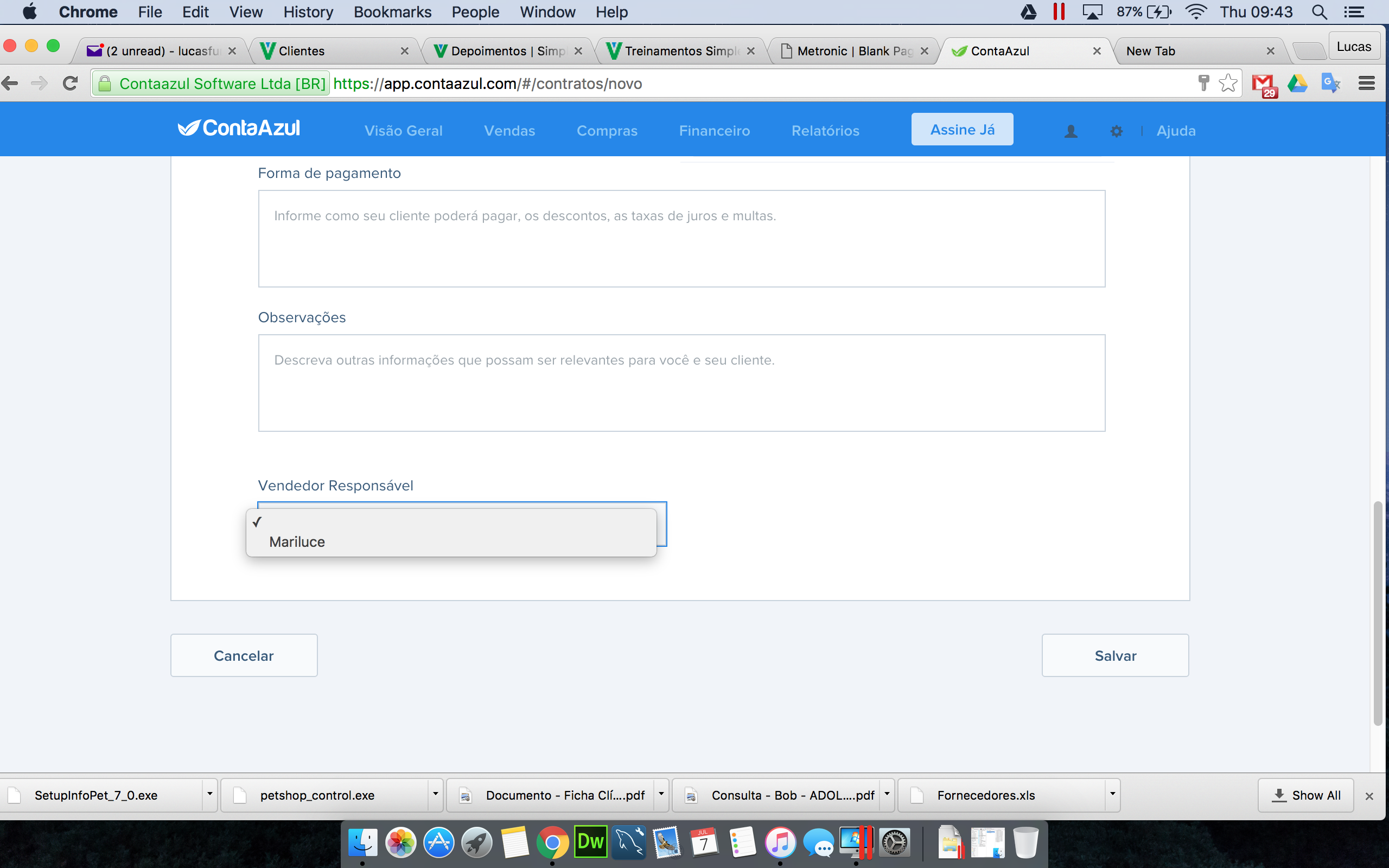This screenshot has height=868, width=1389.
Task: Click the Google Drive extension icon
Action: click(1297, 83)
